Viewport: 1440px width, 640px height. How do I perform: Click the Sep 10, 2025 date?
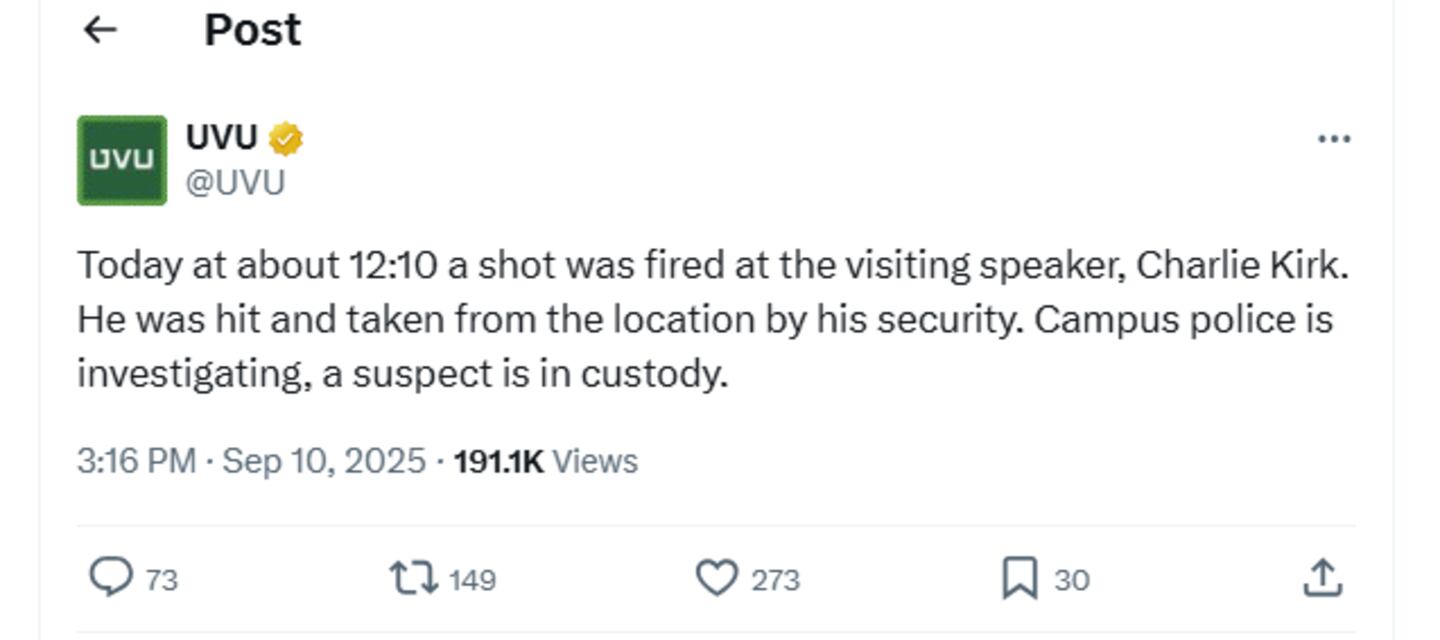click(x=324, y=461)
